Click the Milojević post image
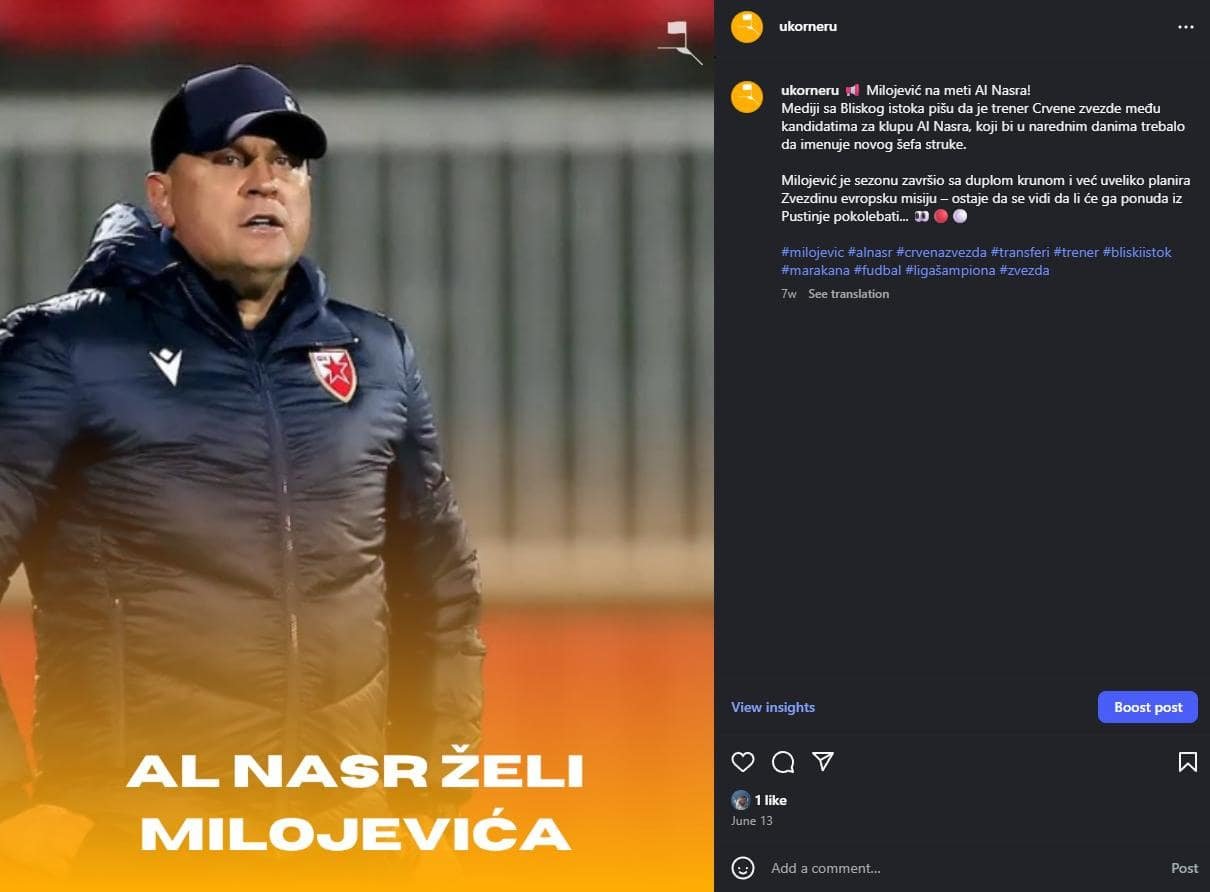1210x892 pixels. tap(357, 446)
